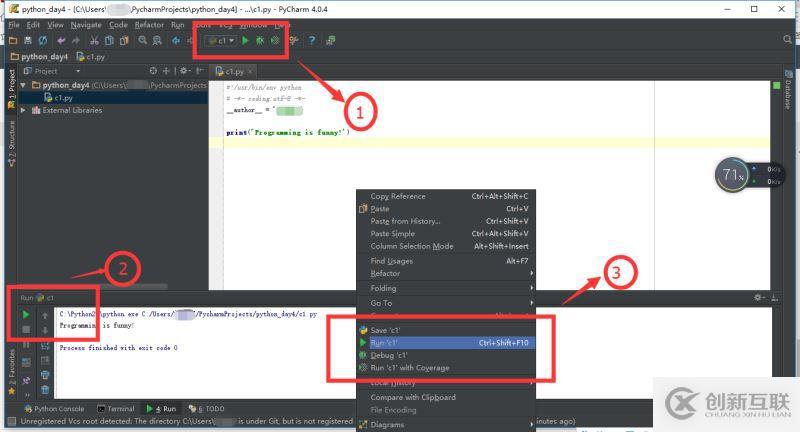This screenshot has width=800, height=432.
Task: Click python_day4 breadcrumb in navigation bar
Action: click(39, 57)
